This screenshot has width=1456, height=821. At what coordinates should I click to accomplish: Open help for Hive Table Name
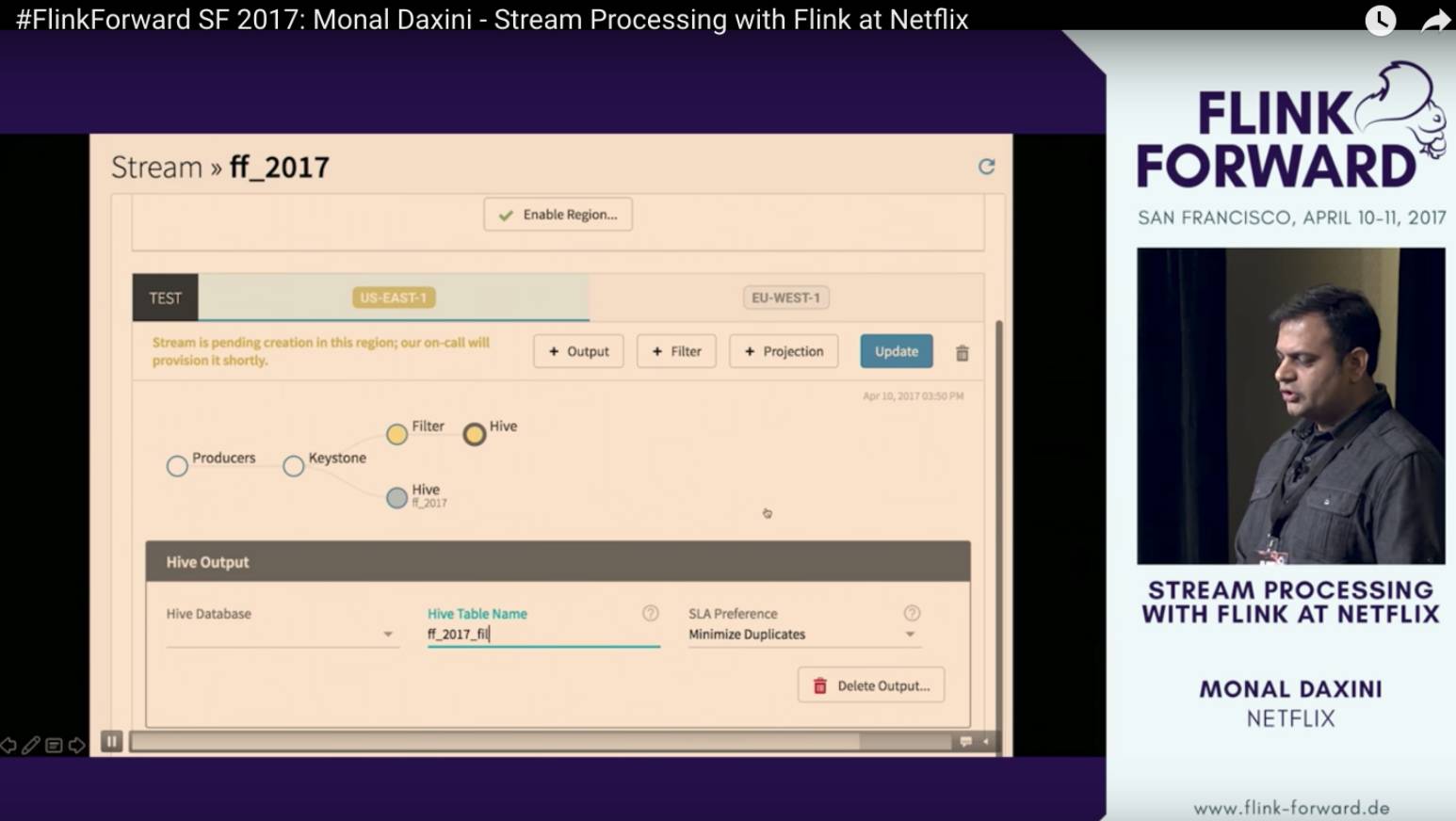point(651,613)
